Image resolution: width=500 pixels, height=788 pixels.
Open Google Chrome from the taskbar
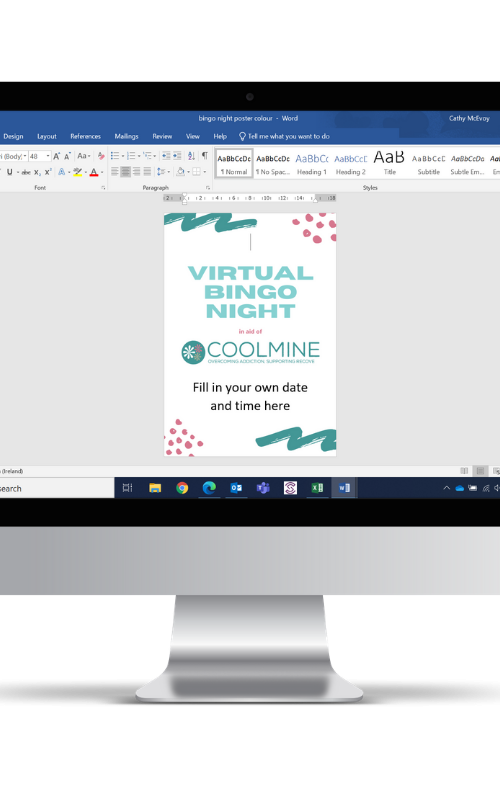[182, 487]
